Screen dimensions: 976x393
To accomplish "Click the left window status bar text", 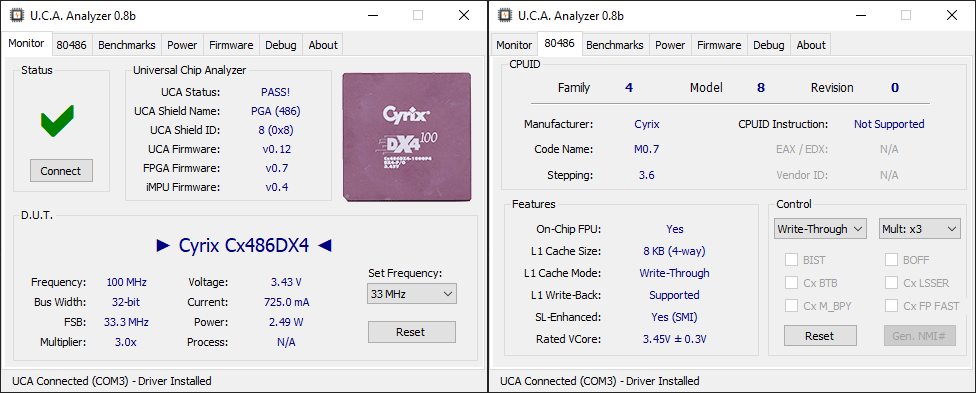I will tap(112, 381).
